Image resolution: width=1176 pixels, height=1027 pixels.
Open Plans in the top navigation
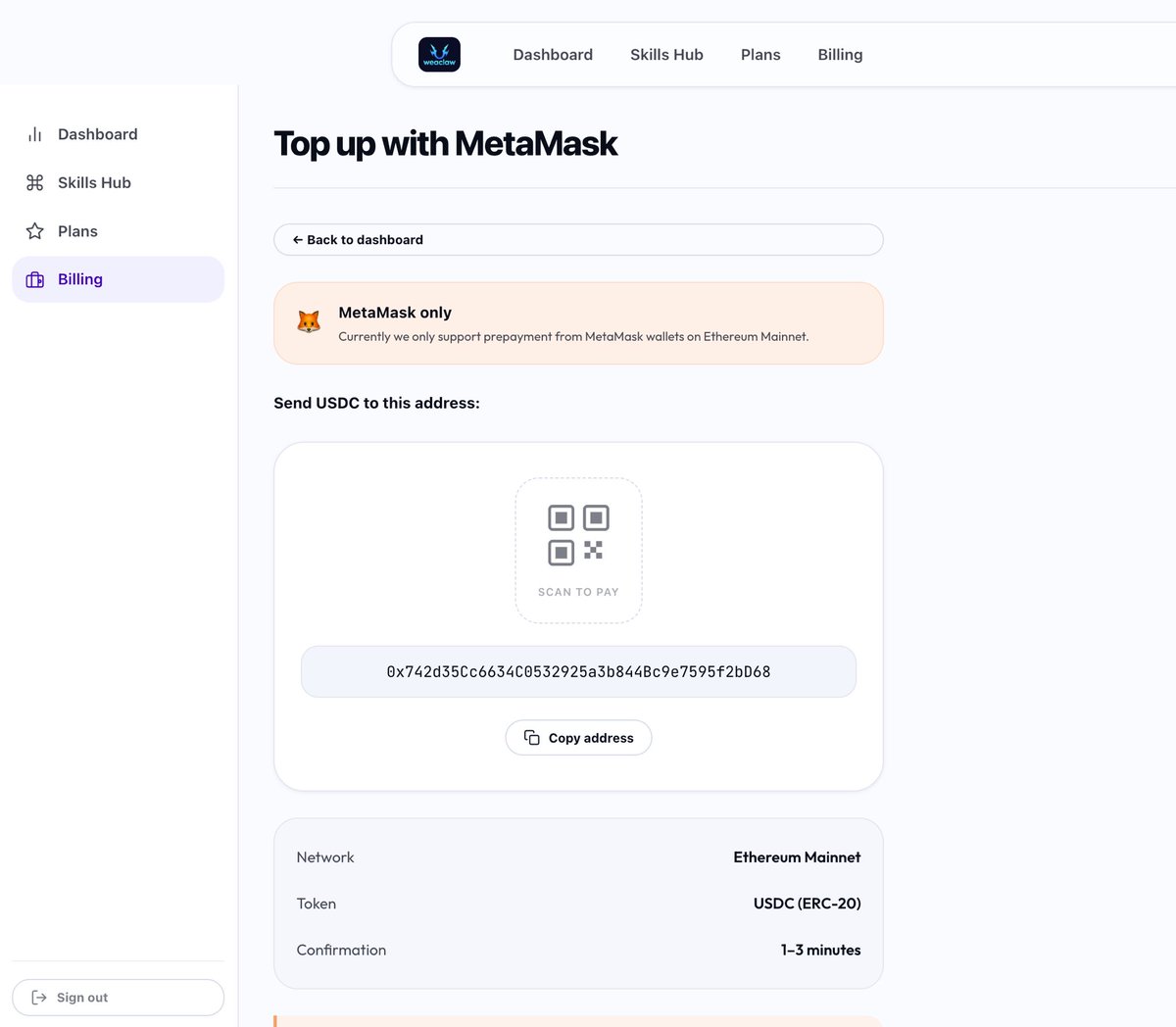tap(760, 55)
